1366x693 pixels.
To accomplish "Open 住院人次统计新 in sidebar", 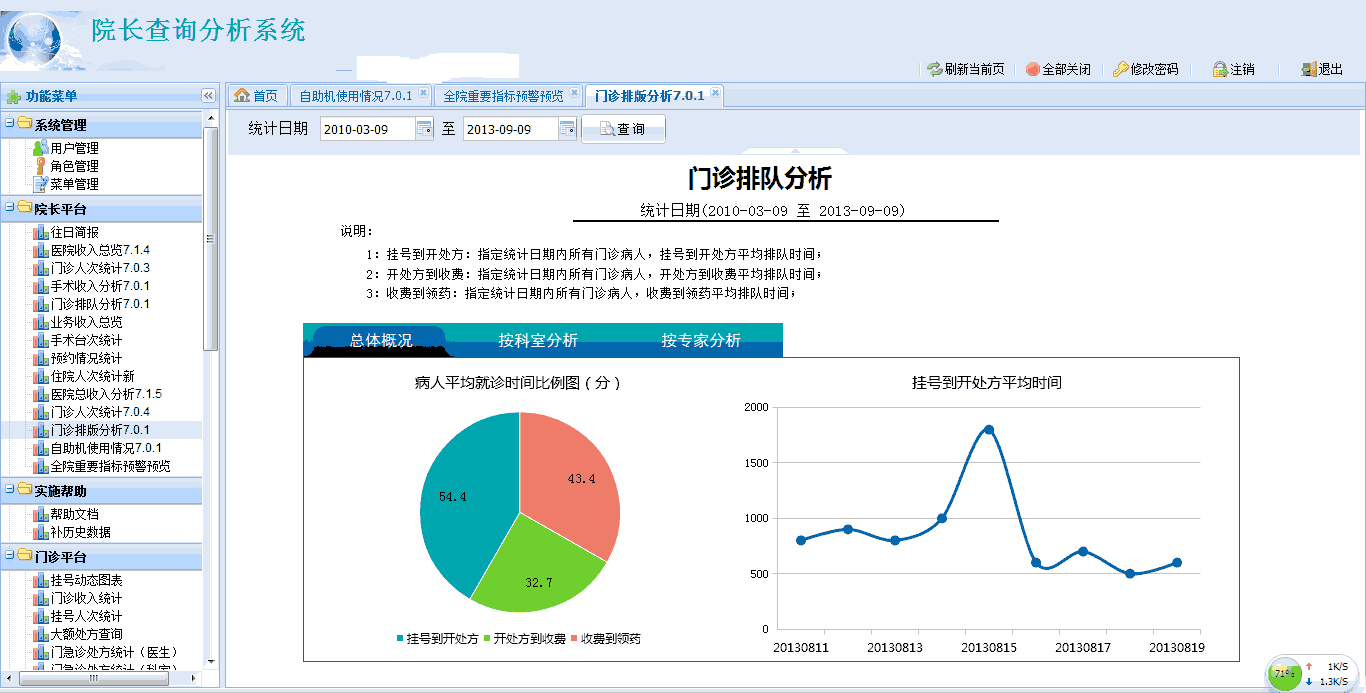I will (92, 376).
